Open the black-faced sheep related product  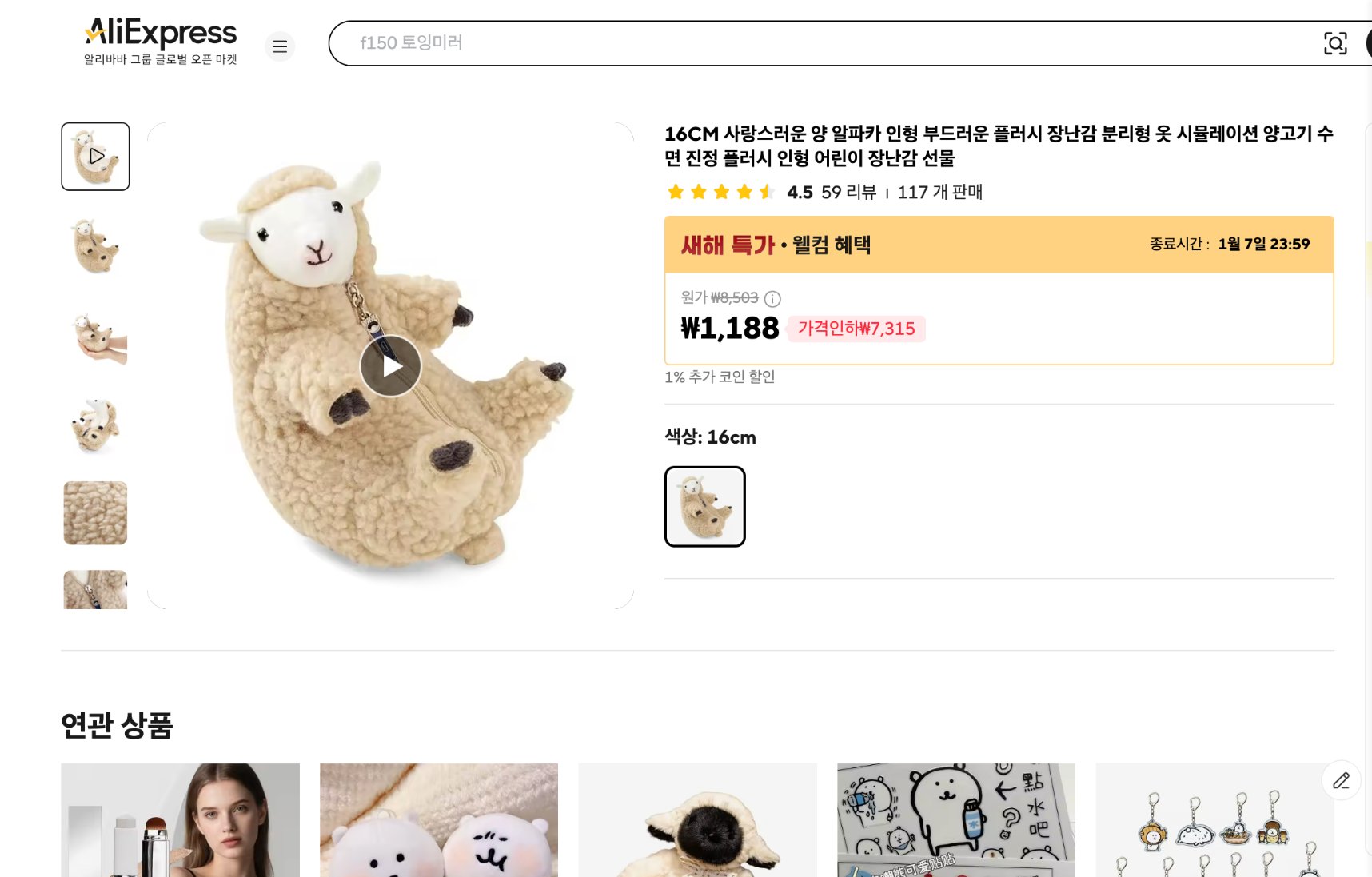[697, 819]
